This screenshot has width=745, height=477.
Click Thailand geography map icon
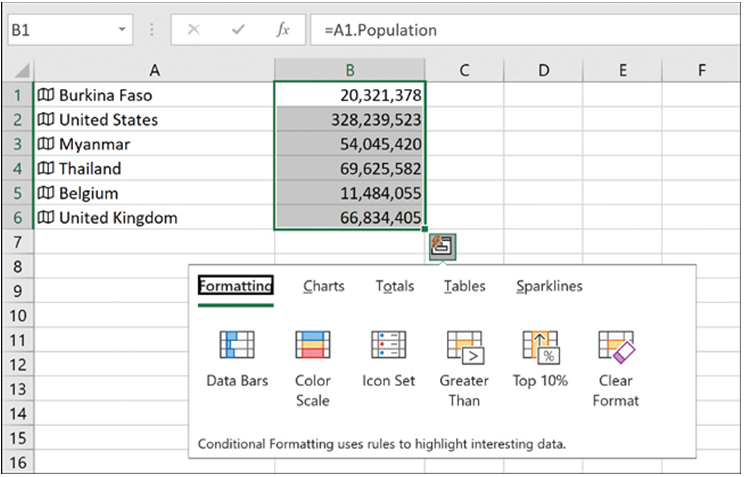pos(46,168)
